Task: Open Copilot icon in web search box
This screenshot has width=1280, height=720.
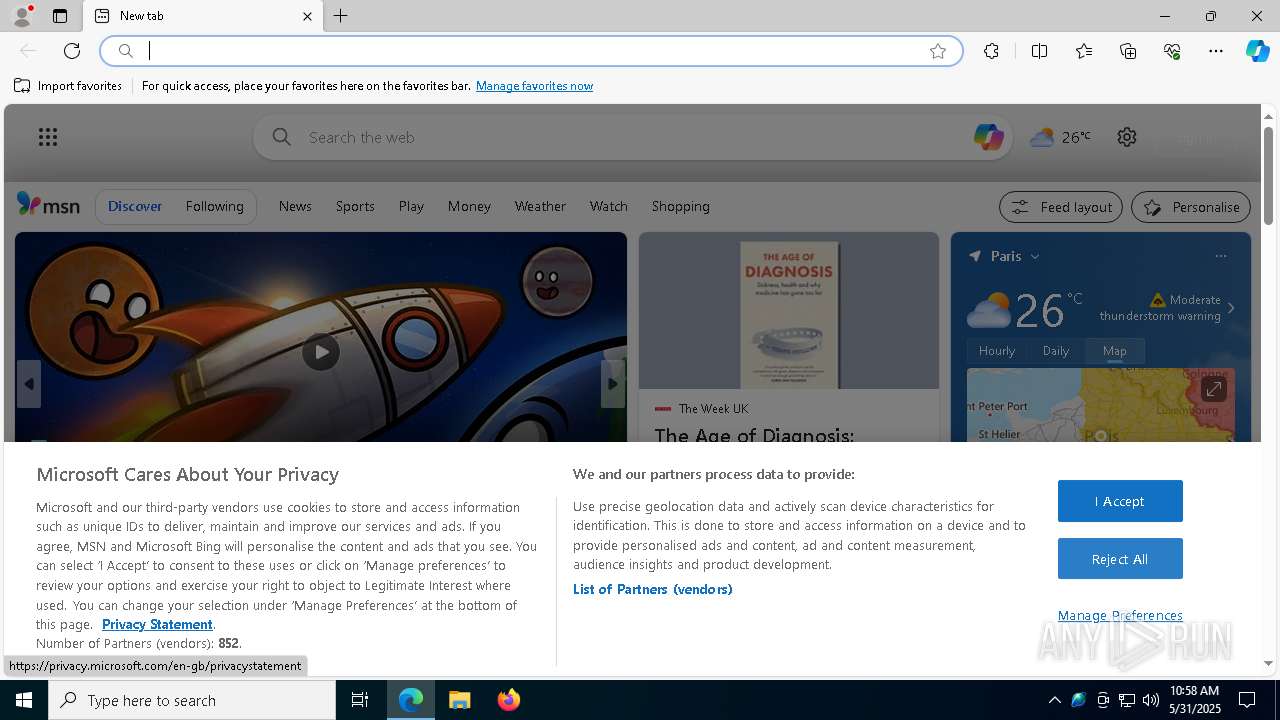Action: click(x=988, y=137)
